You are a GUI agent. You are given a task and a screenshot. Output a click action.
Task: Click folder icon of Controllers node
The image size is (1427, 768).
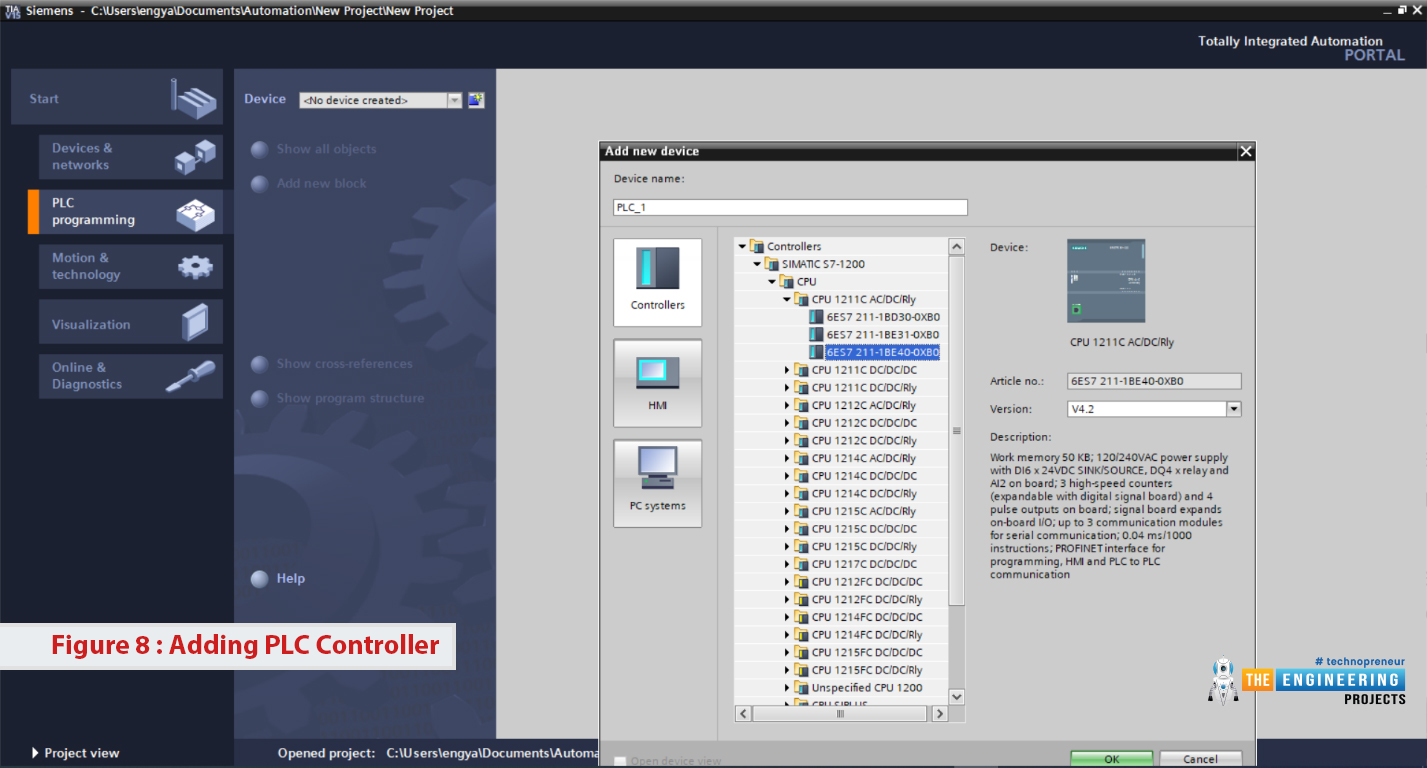tap(757, 246)
